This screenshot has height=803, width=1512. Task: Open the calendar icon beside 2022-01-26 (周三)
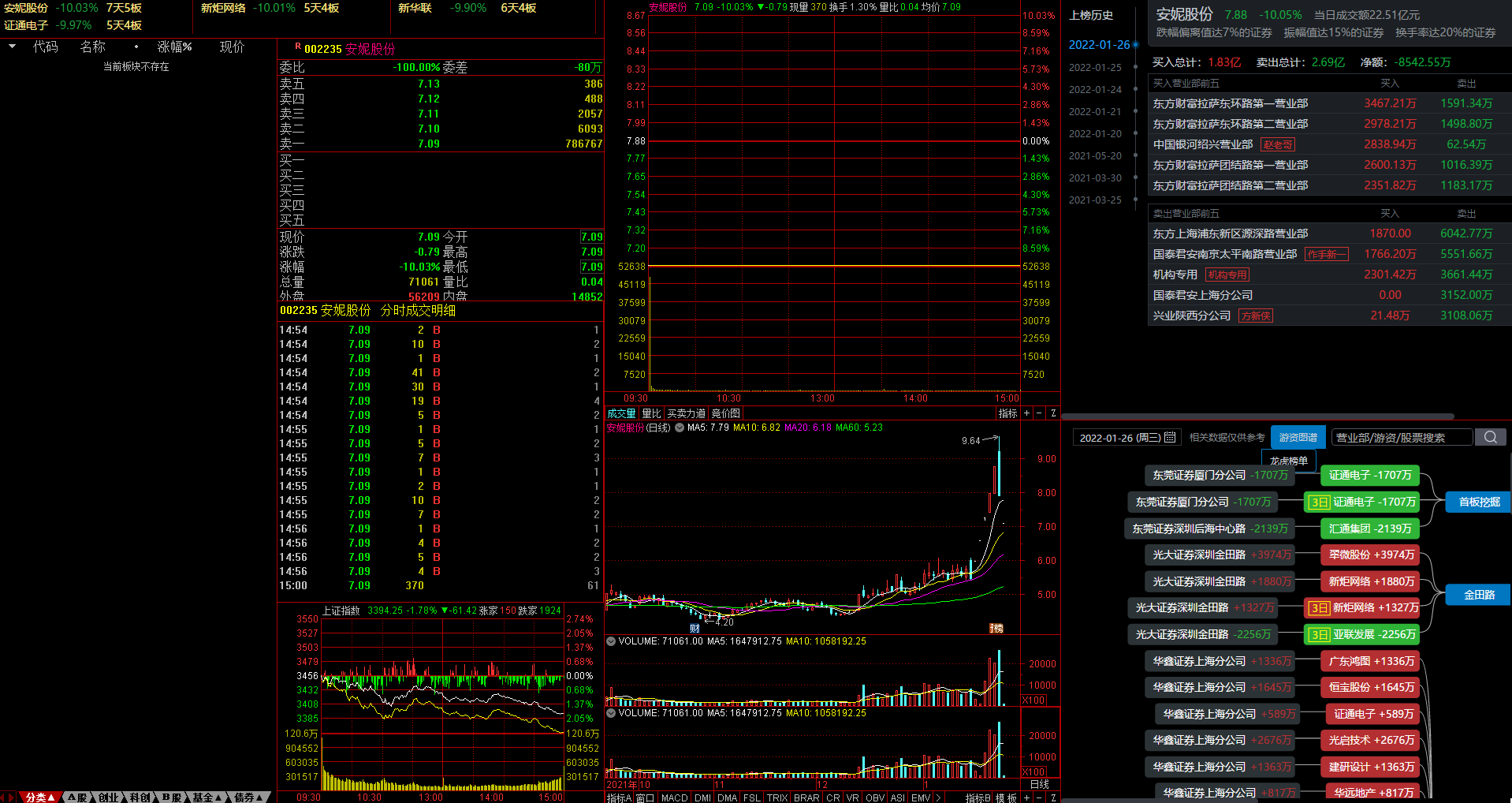(1170, 437)
